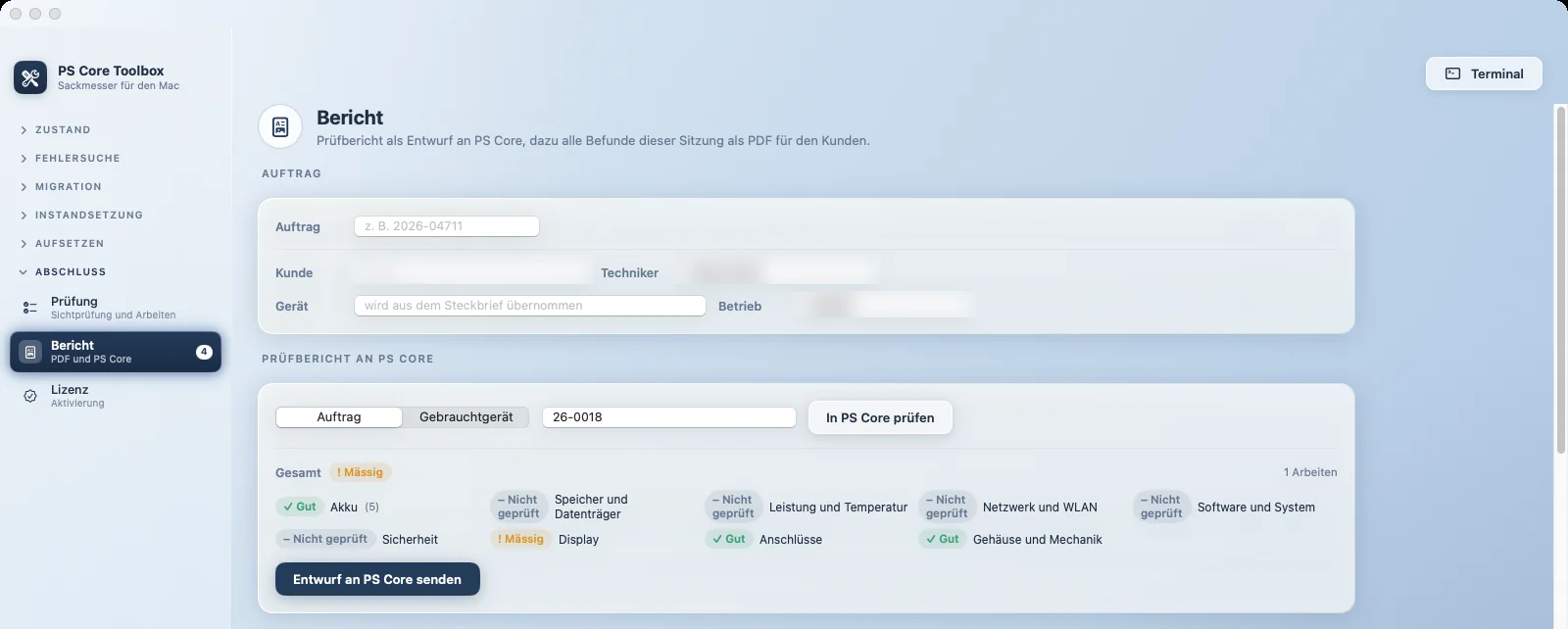Click Speicher und Datenträger label

[x=591, y=507]
